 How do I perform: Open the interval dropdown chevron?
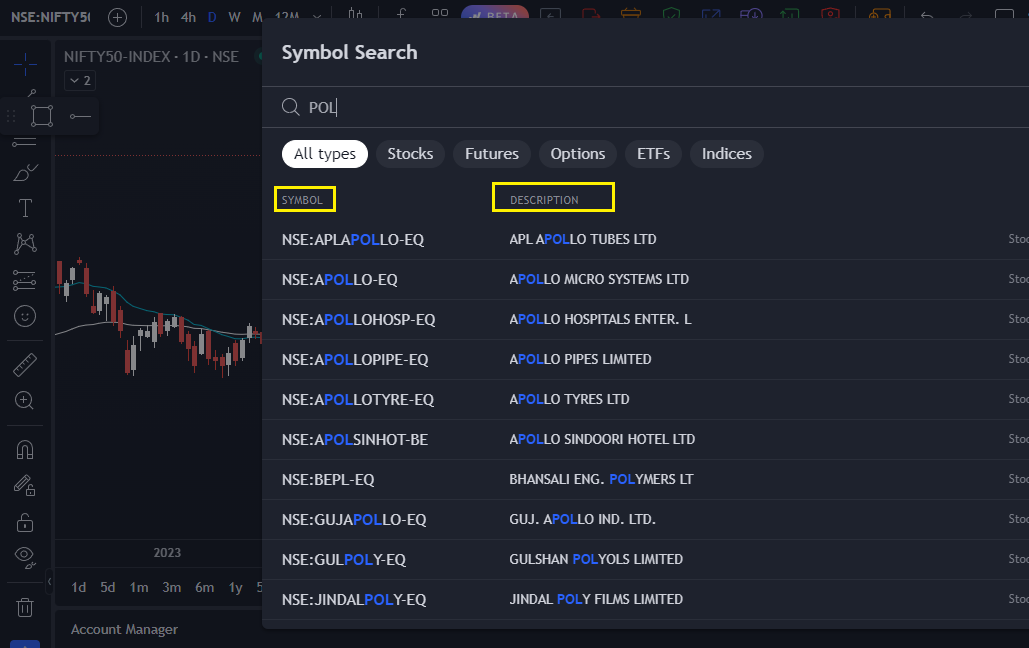[317, 17]
